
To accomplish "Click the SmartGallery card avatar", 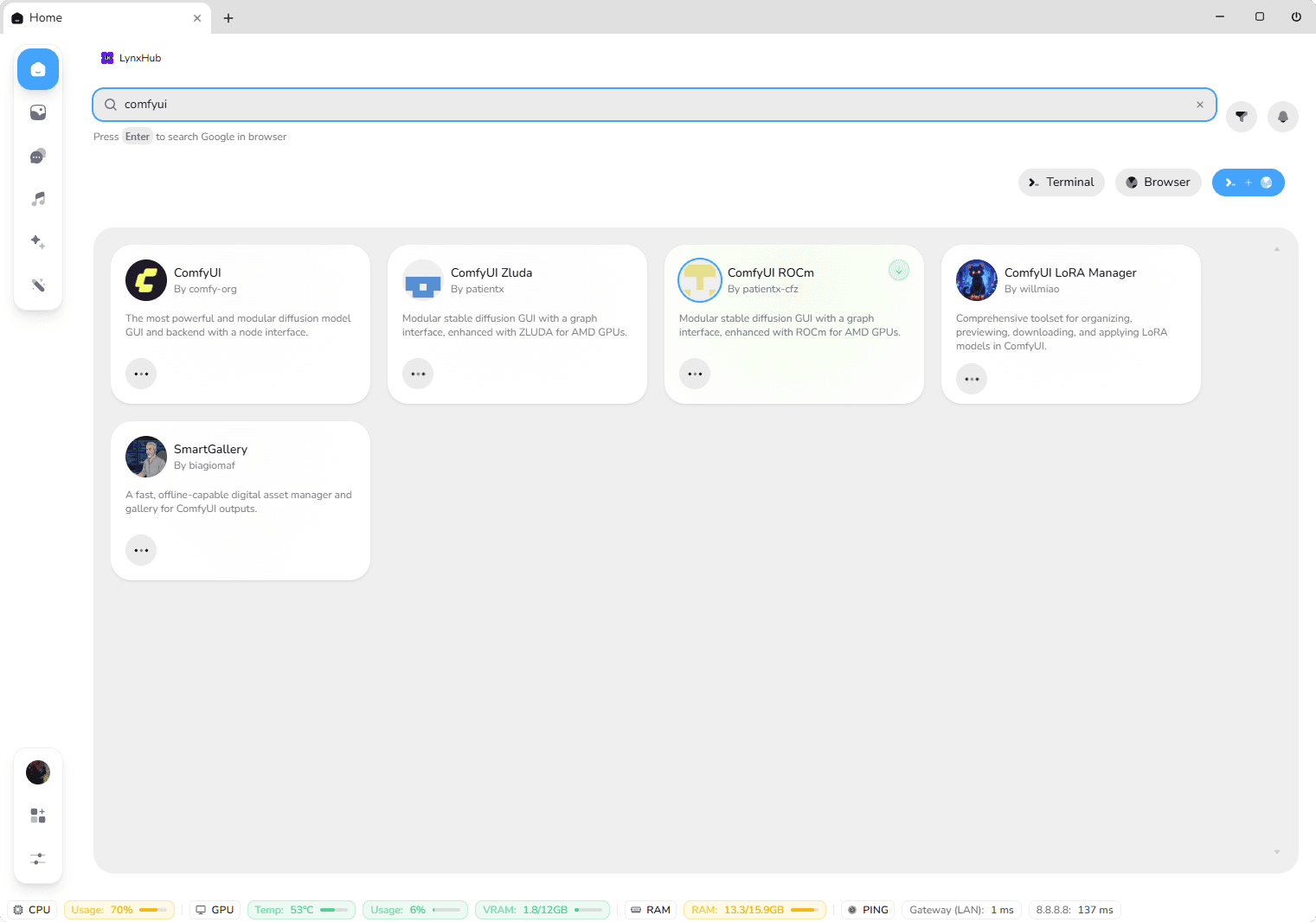I will [x=146, y=457].
